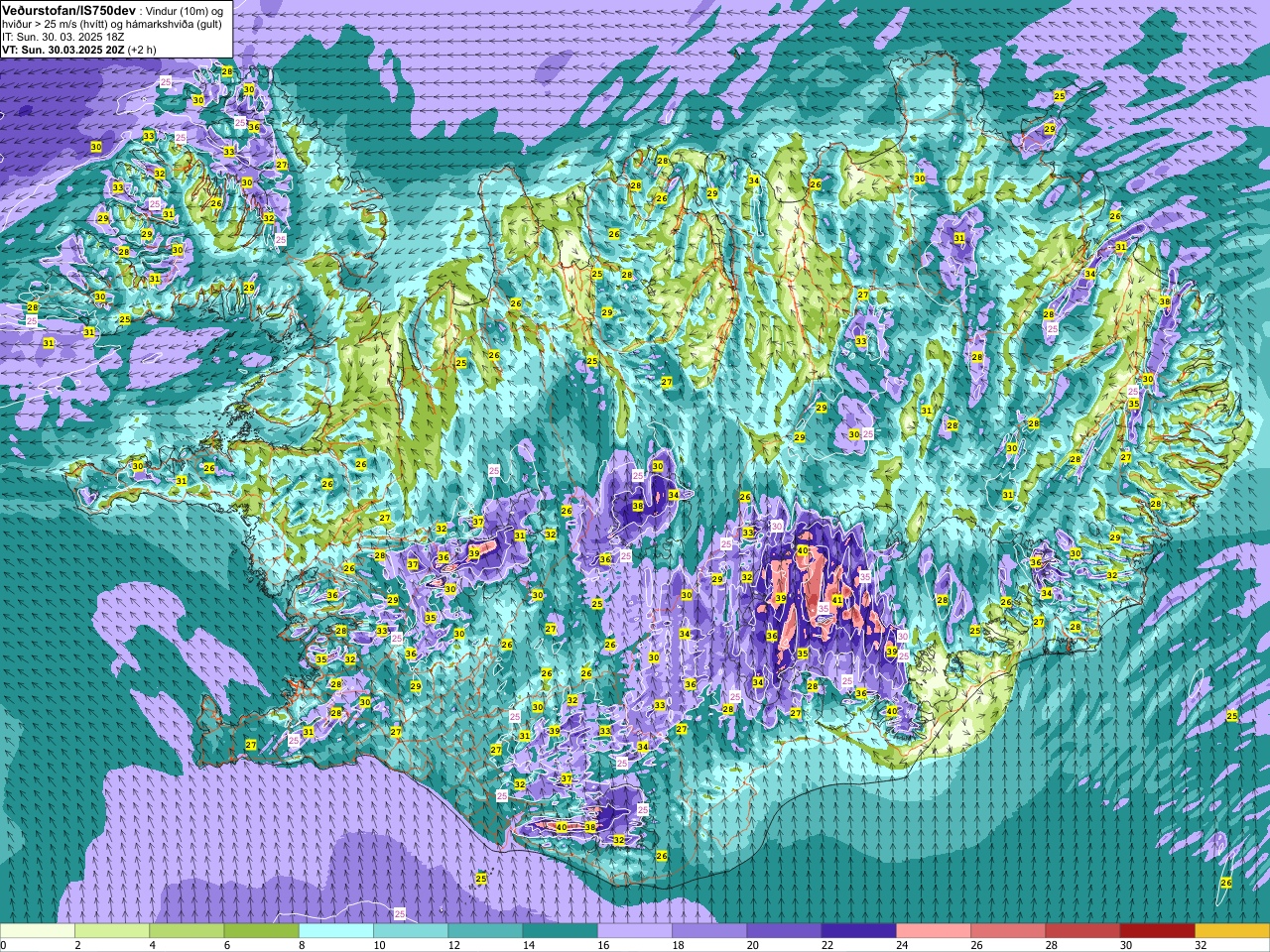Select the 'IT: Sun. 30. 03. 2025 18Z' line
The width and height of the screenshot is (1270, 952).
pyautogui.click(x=63, y=36)
